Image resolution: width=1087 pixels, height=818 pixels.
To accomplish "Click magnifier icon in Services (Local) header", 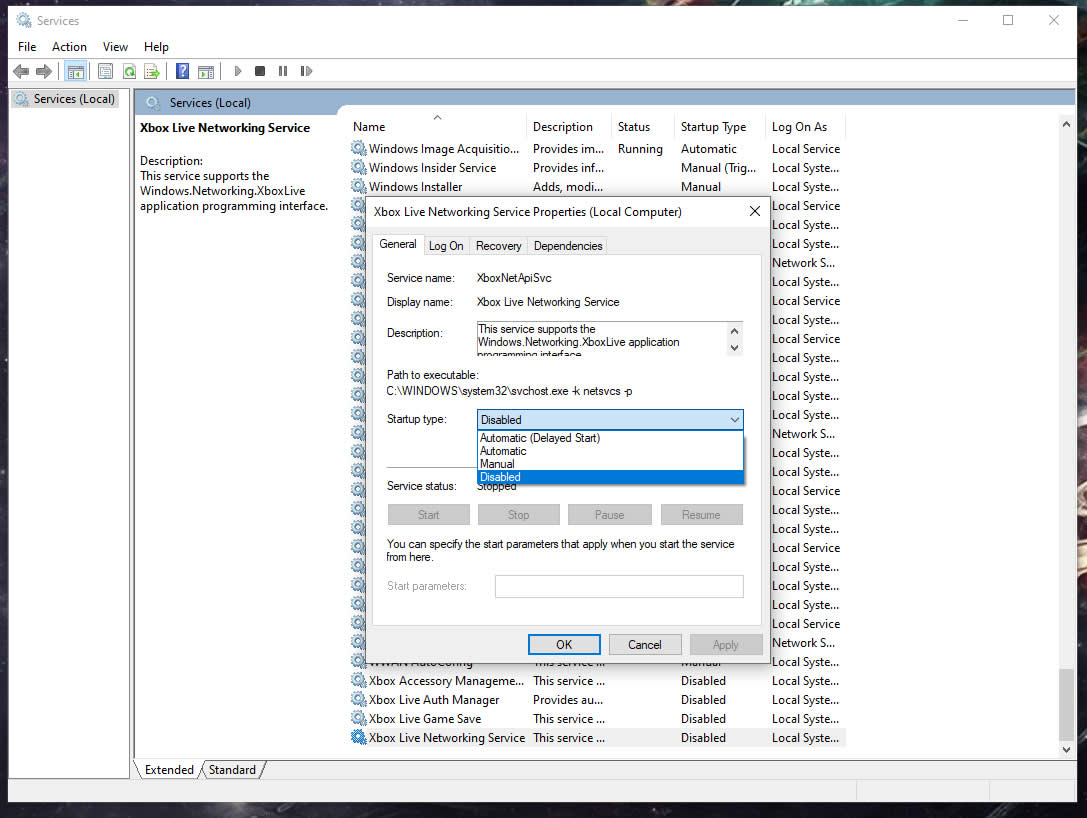I will click(x=153, y=103).
